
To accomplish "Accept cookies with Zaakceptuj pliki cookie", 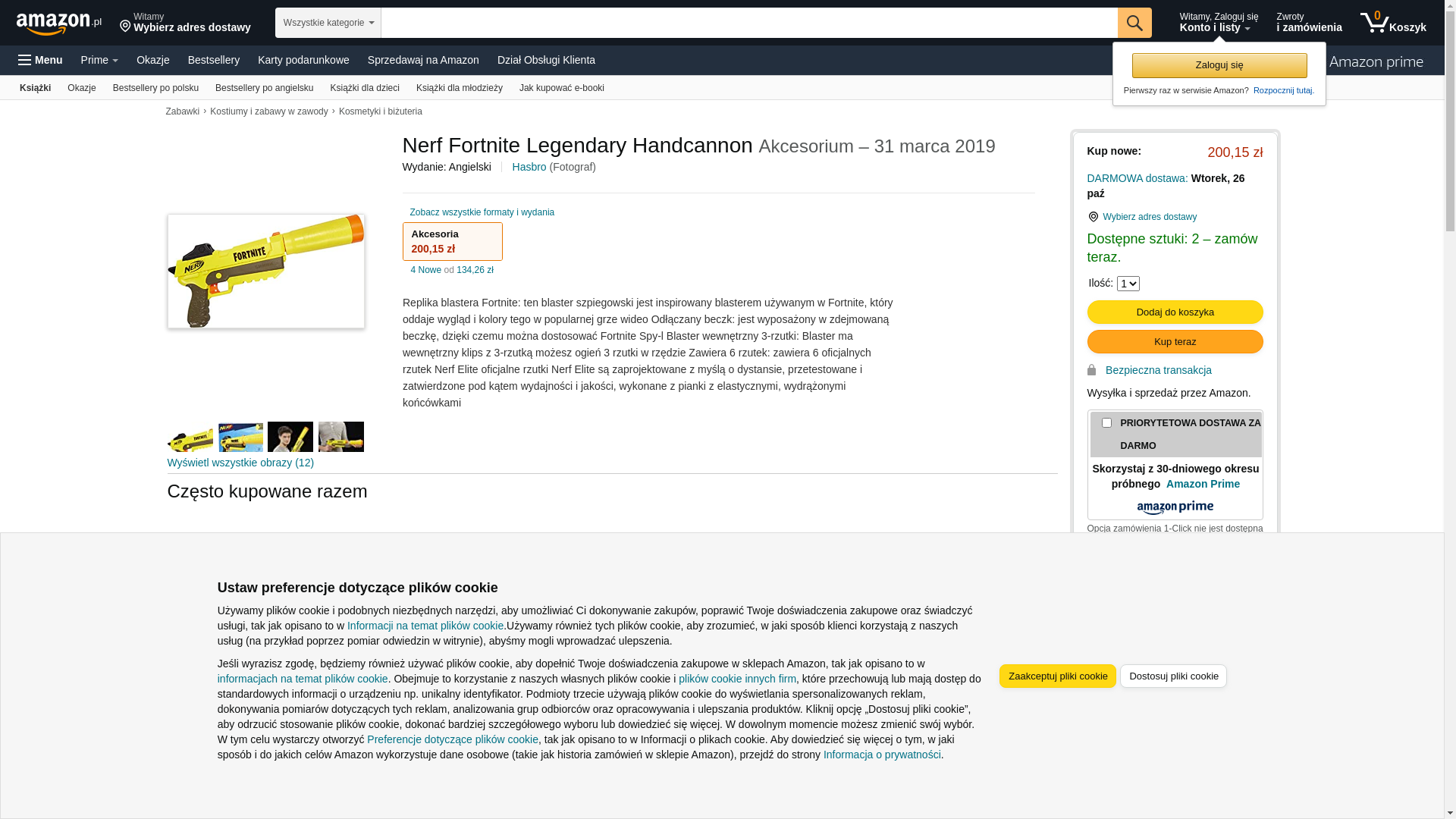I will click(x=1057, y=676).
